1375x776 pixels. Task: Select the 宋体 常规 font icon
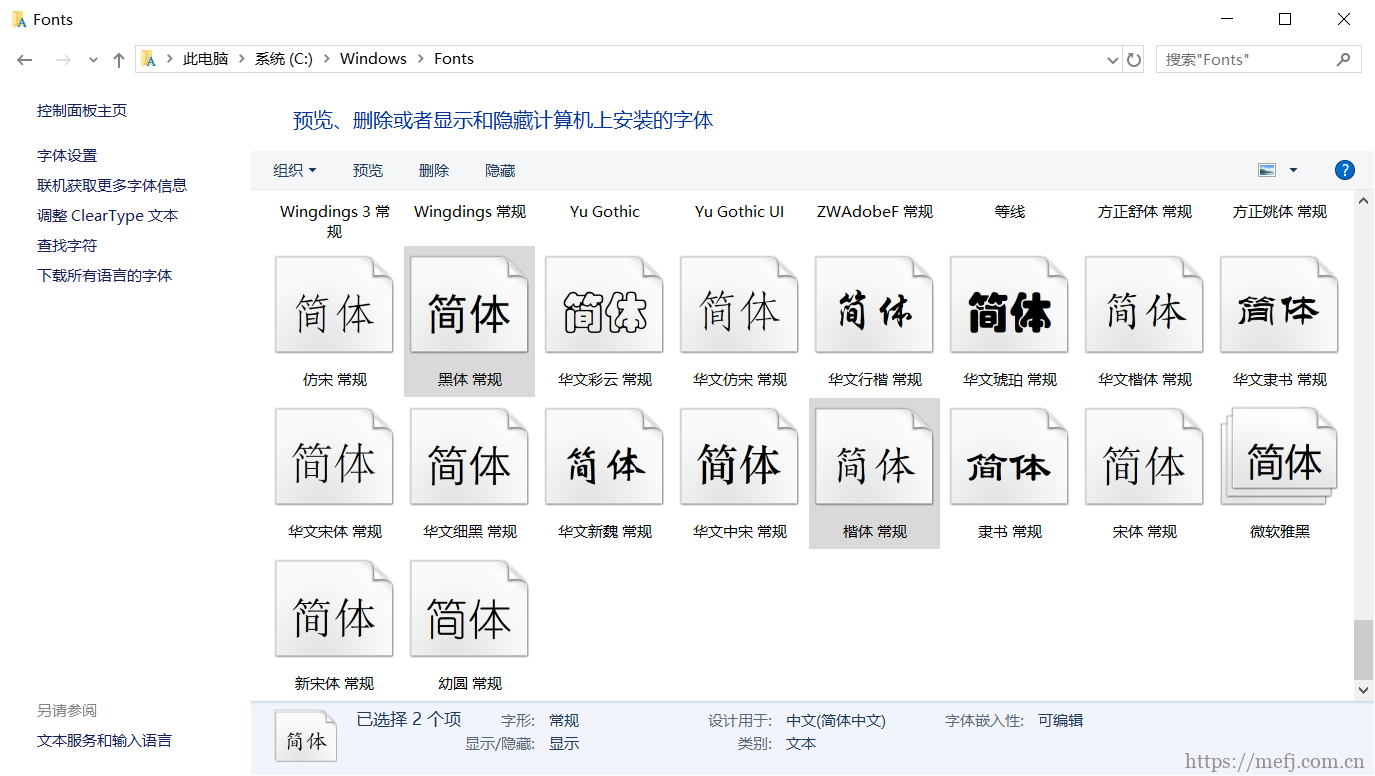(1144, 457)
